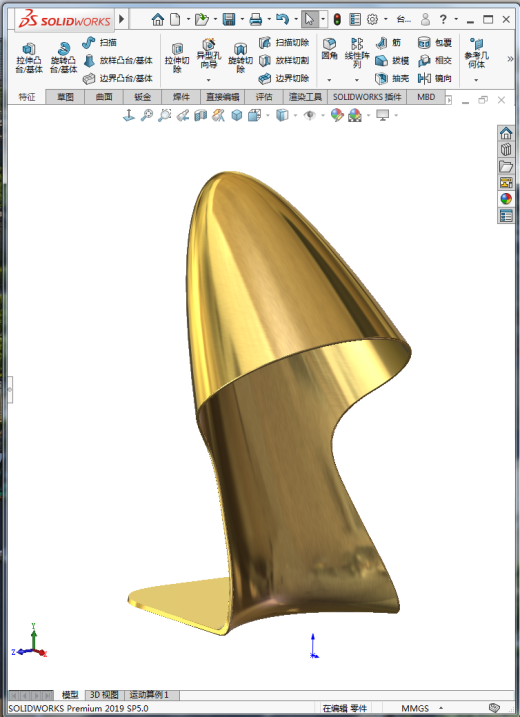Open the Options gear icon
Viewport: 520px width, 717px height.
click(x=373, y=19)
